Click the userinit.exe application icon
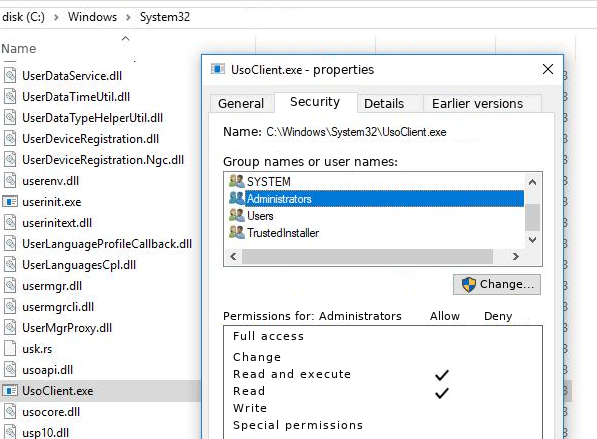This screenshot has height=439, width=597. [x=10, y=201]
